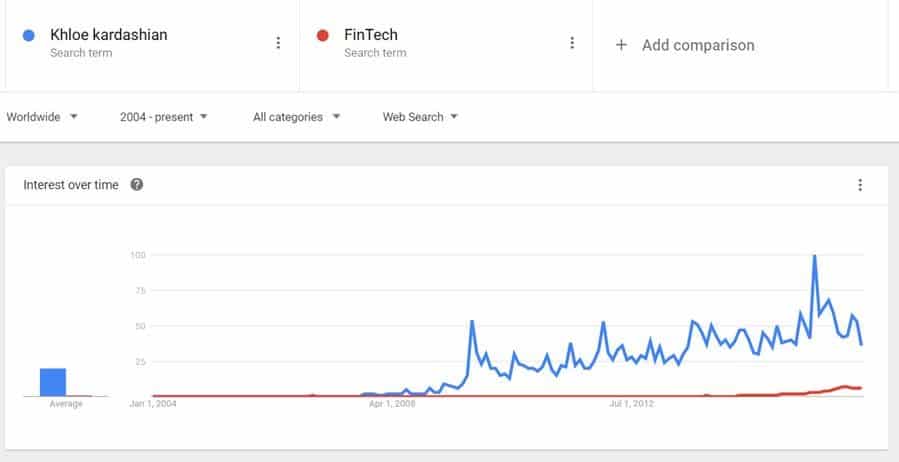Click the Apr 1, 2008 axis label

[391, 404]
